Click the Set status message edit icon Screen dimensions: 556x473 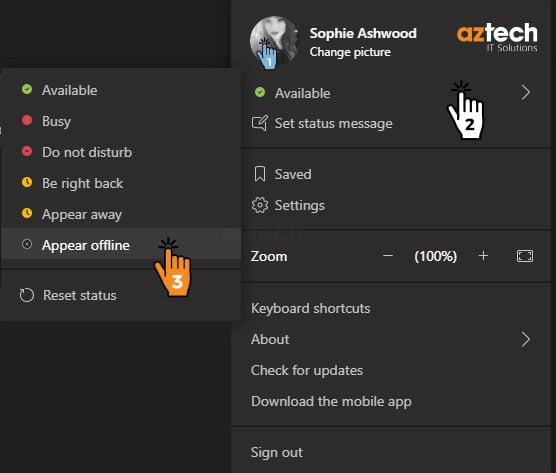click(259, 123)
